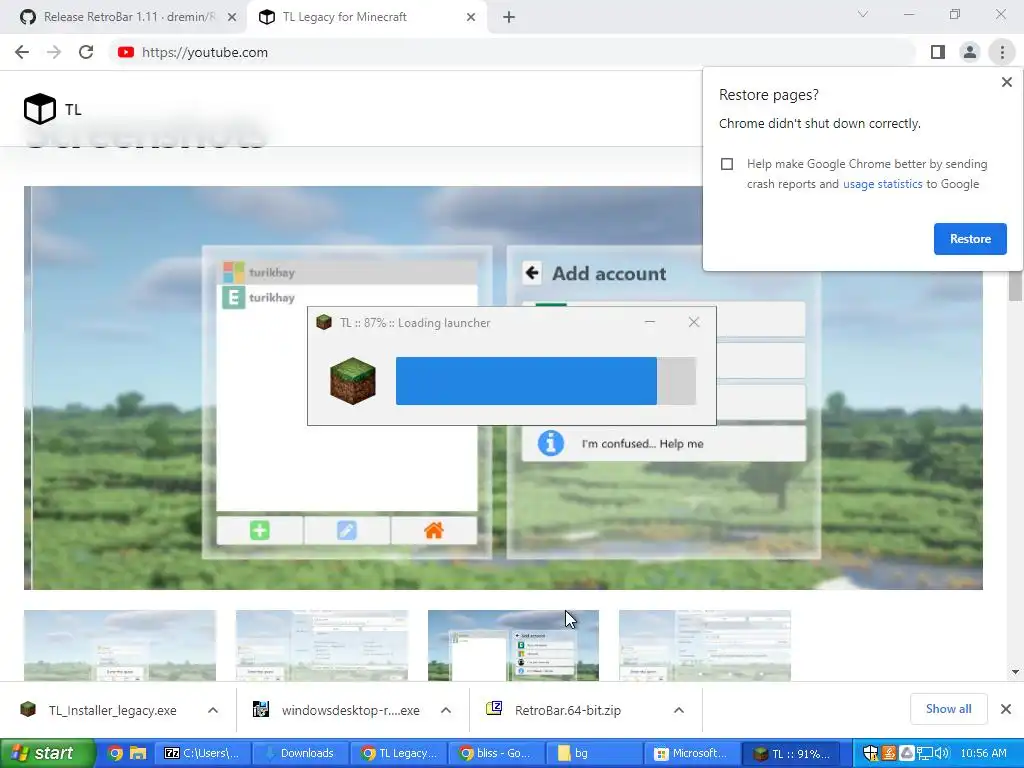Reload the current page
This screenshot has width=1024, height=768.
pos(86,52)
